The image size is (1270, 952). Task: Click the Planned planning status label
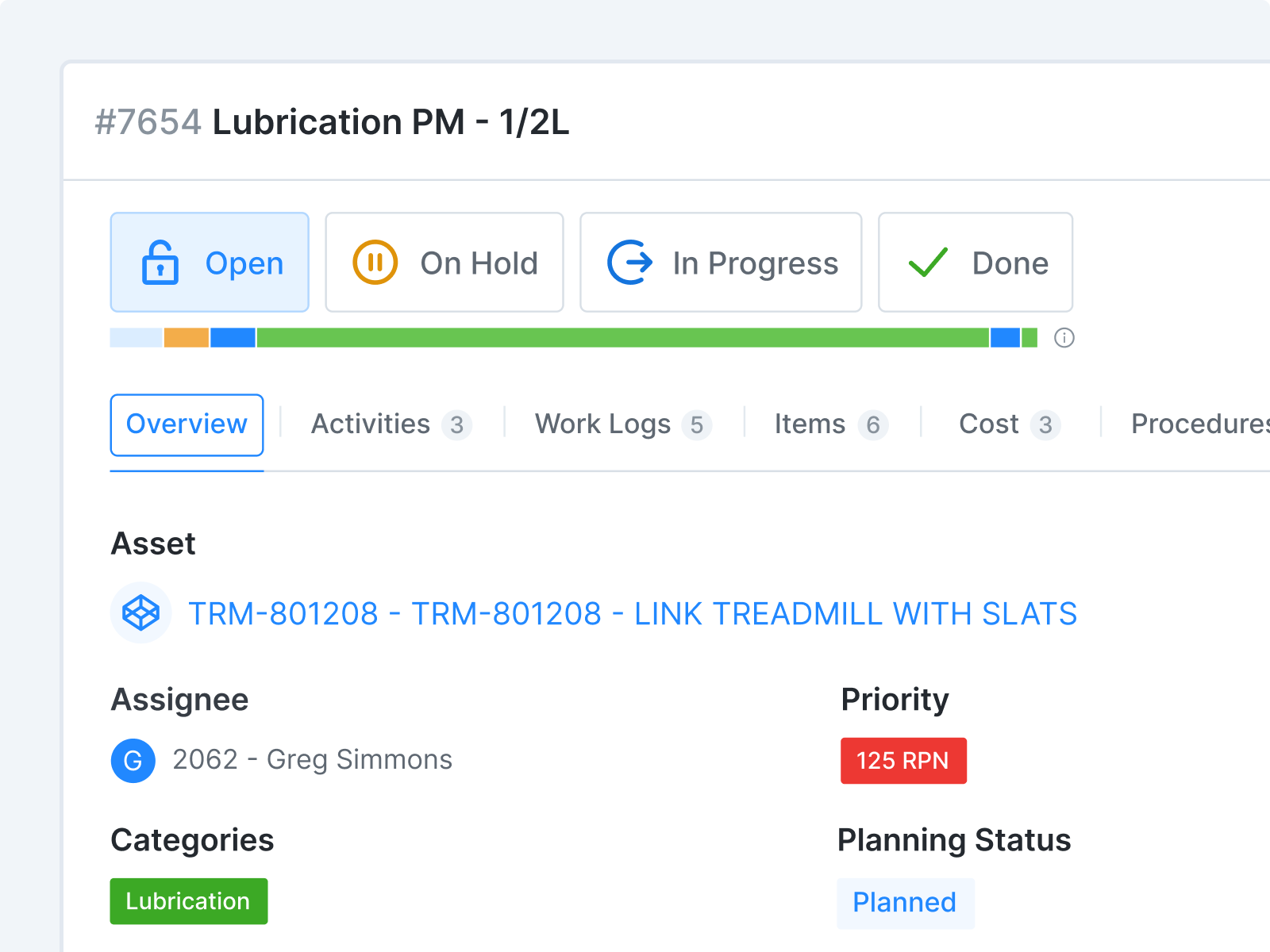(904, 902)
